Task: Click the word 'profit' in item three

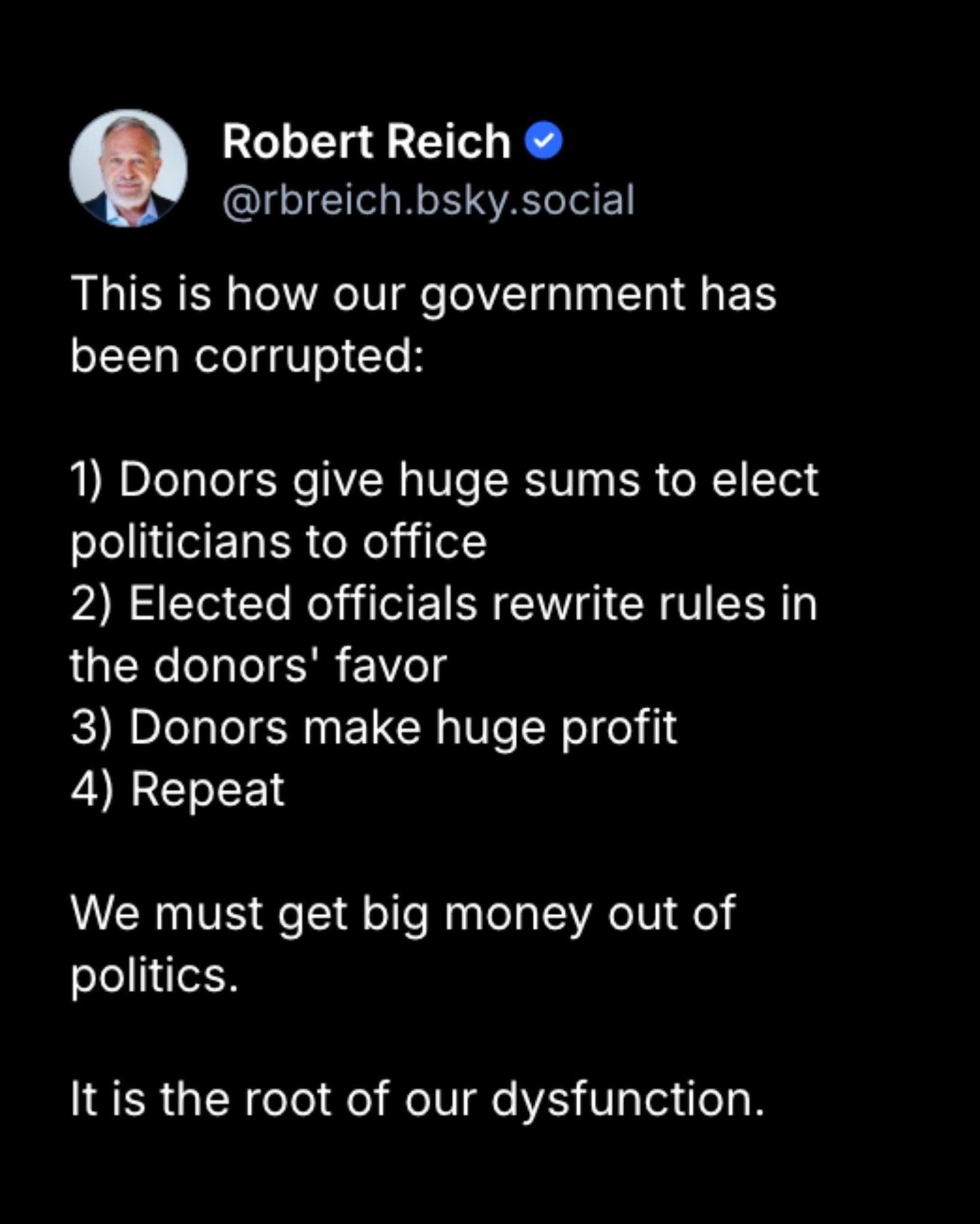Action: point(619,729)
